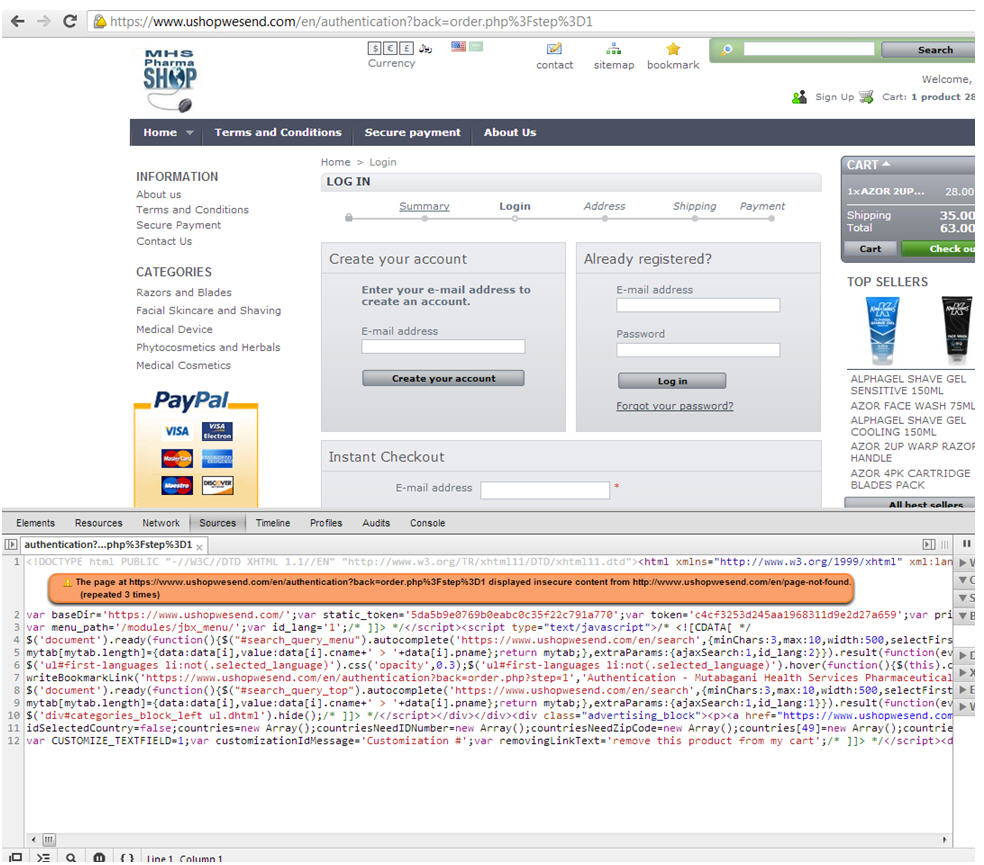The image size is (984, 865).
Task: Close the authentication source file tab
Action: tap(200, 547)
